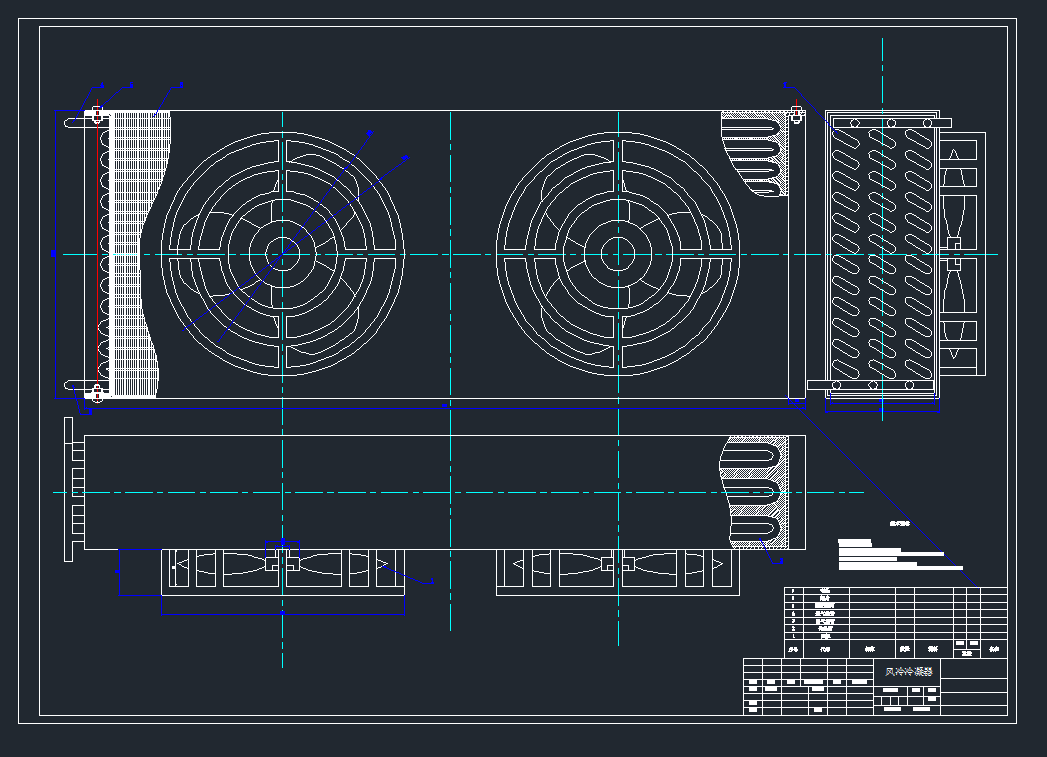Viewport: 1047px width, 757px height.
Task: Select the bottom-left mounting bolt of the condenser
Action: pyautogui.click(x=97, y=390)
